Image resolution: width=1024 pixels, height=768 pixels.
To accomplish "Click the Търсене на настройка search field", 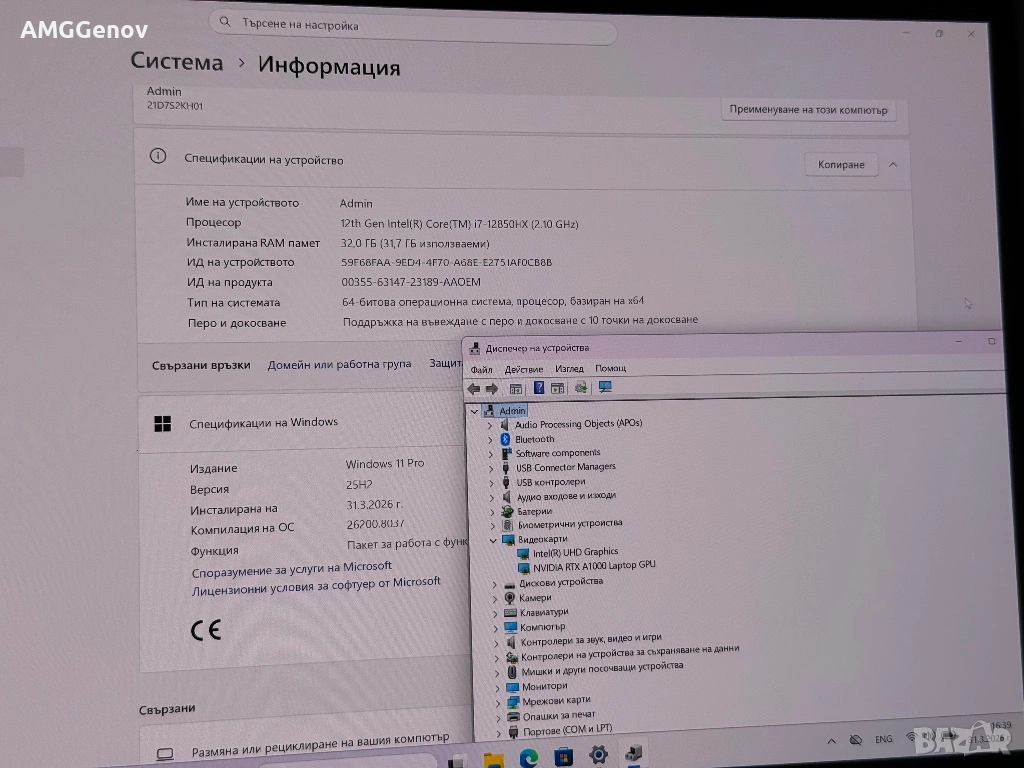I will (413, 26).
